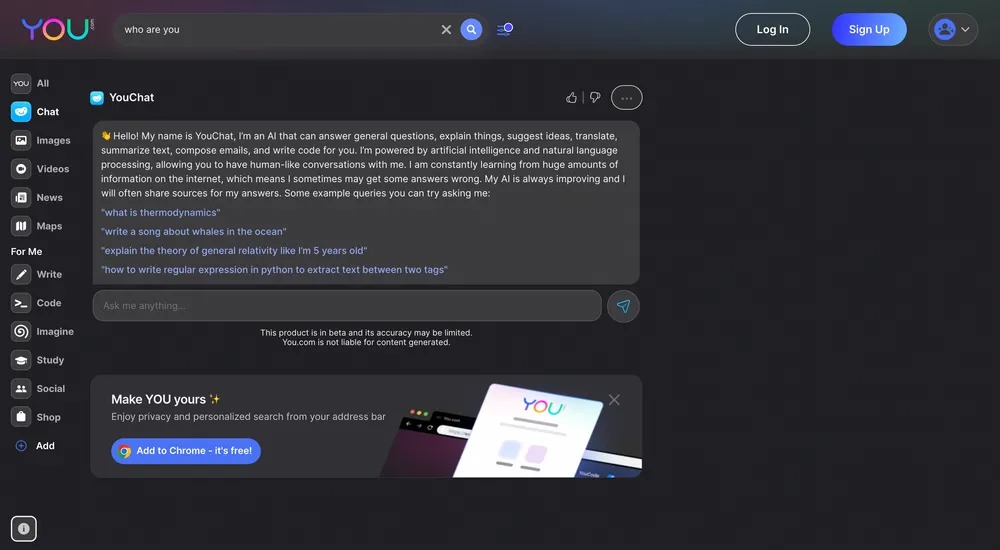Open the Study app icon

click(x=21, y=360)
